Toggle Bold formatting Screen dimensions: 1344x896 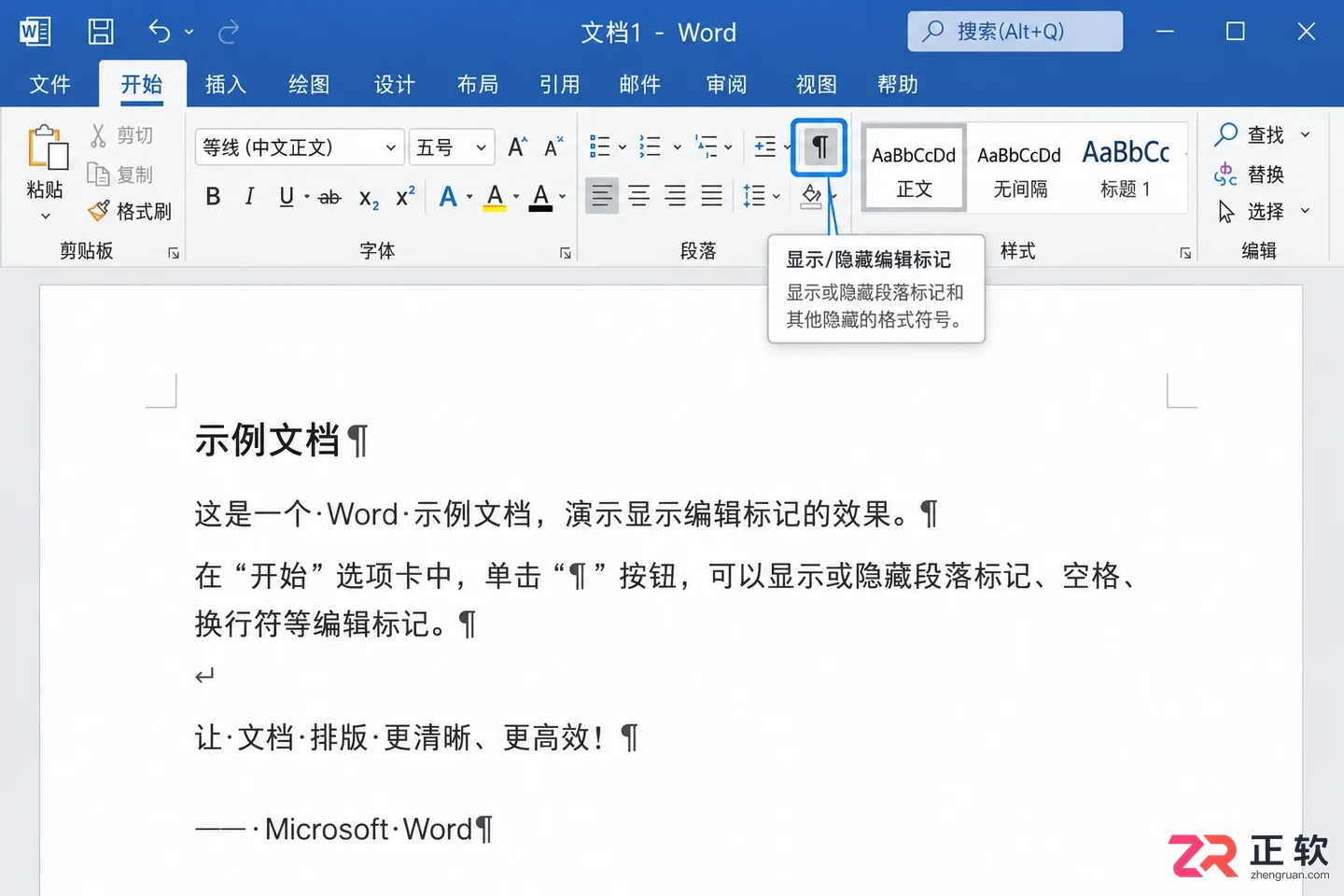[213, 197]
